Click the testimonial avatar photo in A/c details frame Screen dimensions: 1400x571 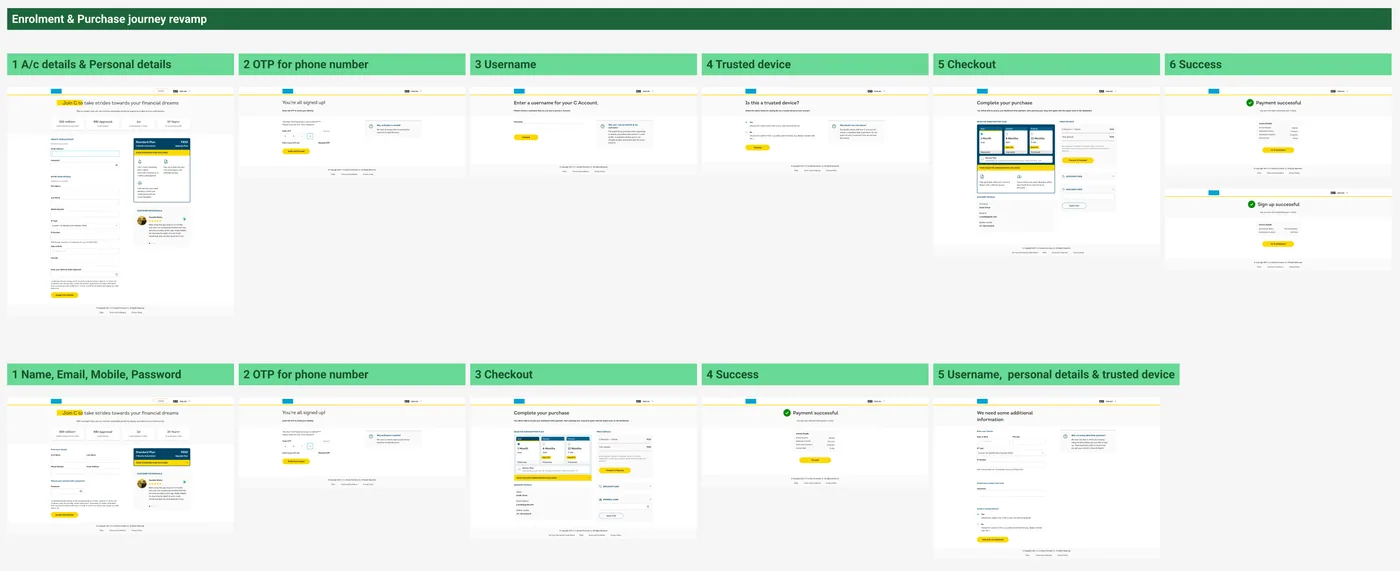point(141,220)
